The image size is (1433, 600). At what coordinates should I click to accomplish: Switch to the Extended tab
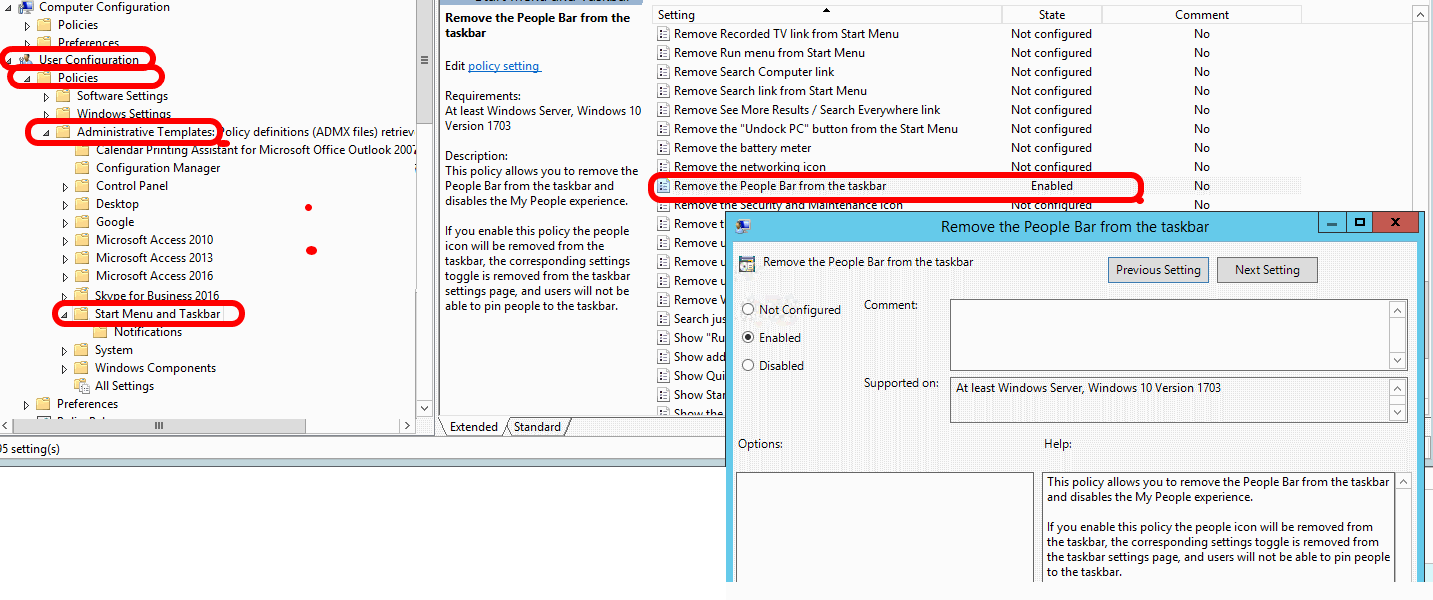473,427
